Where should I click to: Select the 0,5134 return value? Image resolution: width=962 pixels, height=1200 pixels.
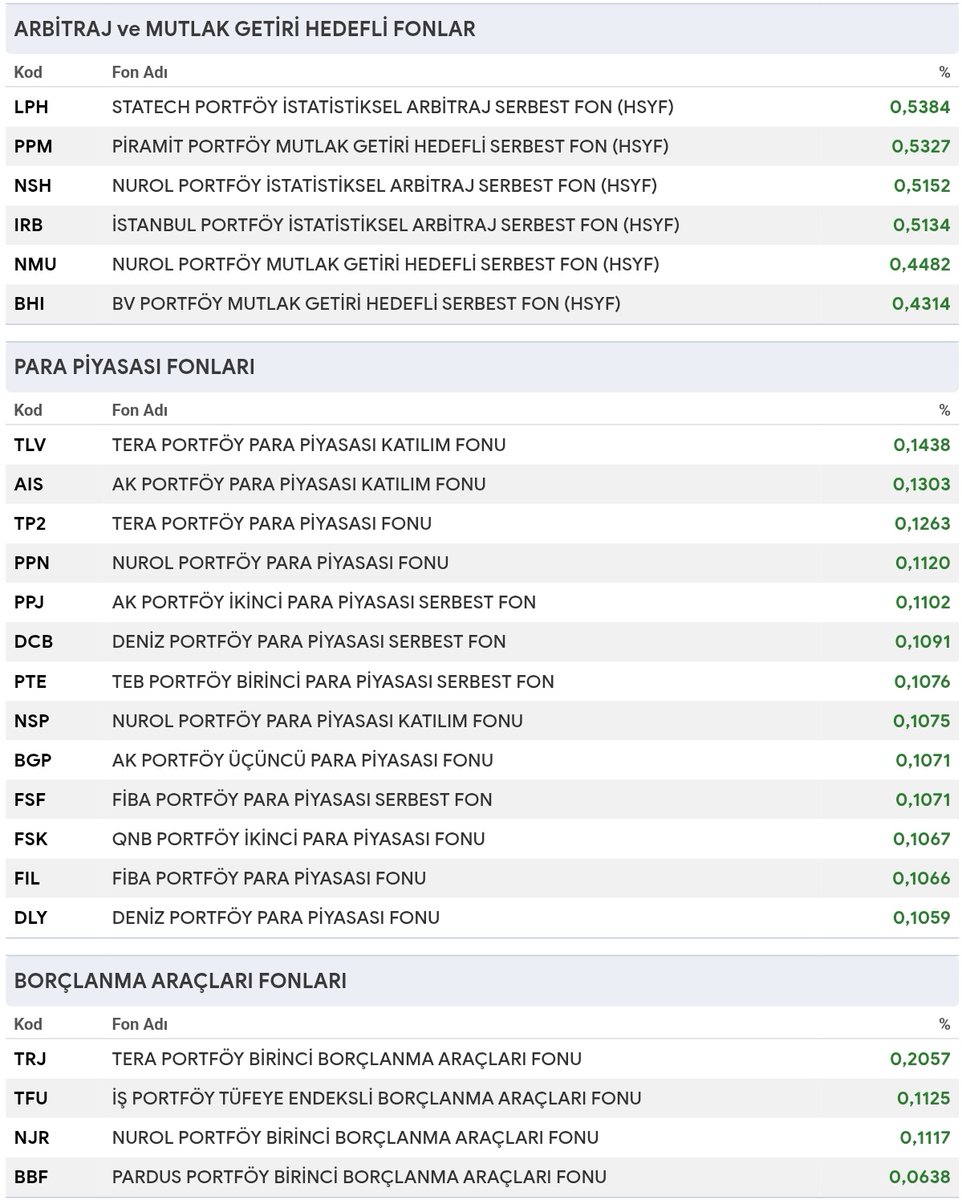(921, 225)
